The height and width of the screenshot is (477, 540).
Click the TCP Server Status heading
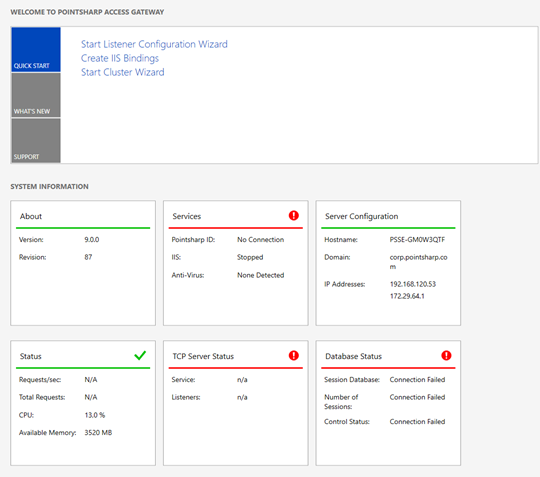[x=203, y=356]
